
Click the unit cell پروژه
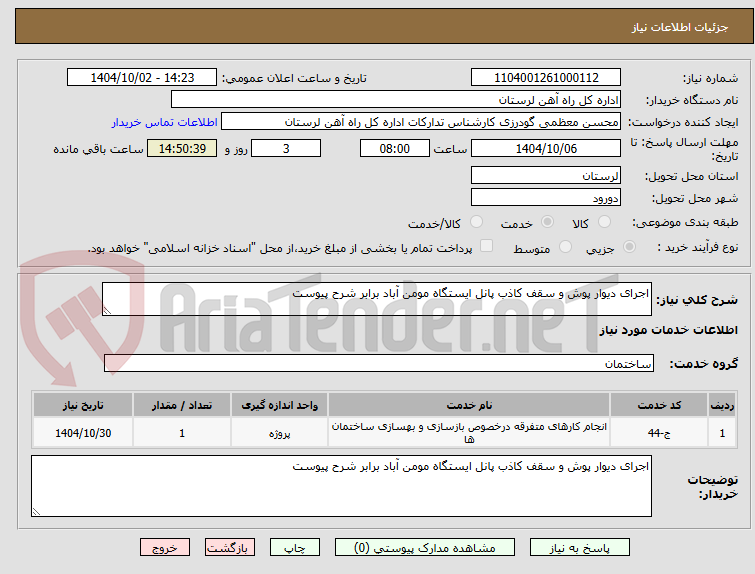click(279, 433)
